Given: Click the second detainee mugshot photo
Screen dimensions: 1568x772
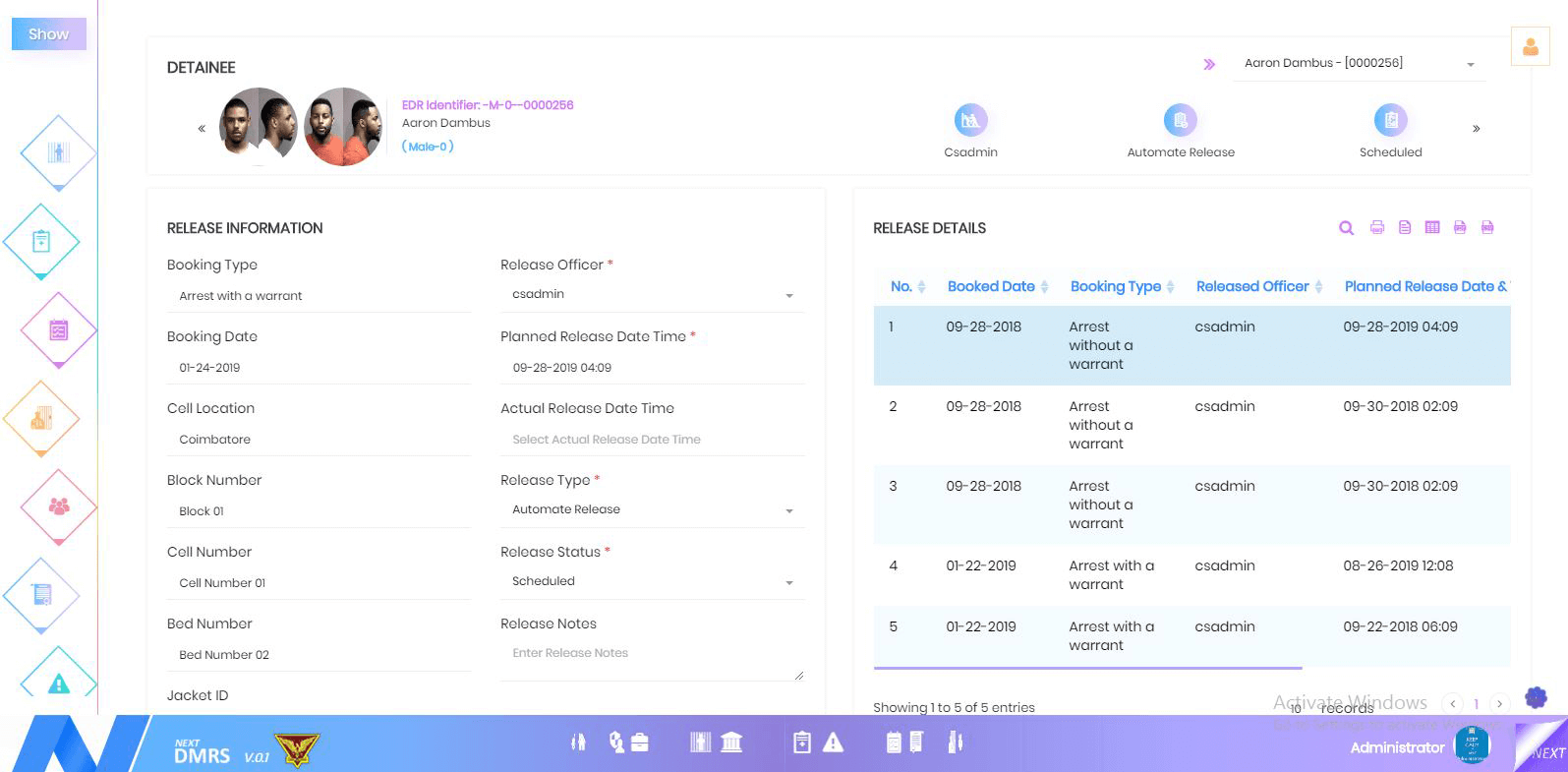Looking at the screenshot, I should (x=343, y=126).
